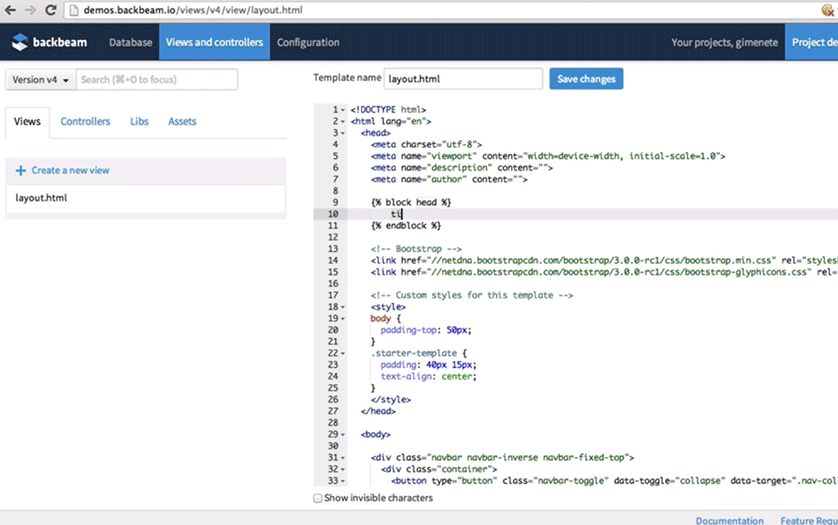The image size is (838, 525).
Task: Open the Database menu
Action: (x=130, y=42)
